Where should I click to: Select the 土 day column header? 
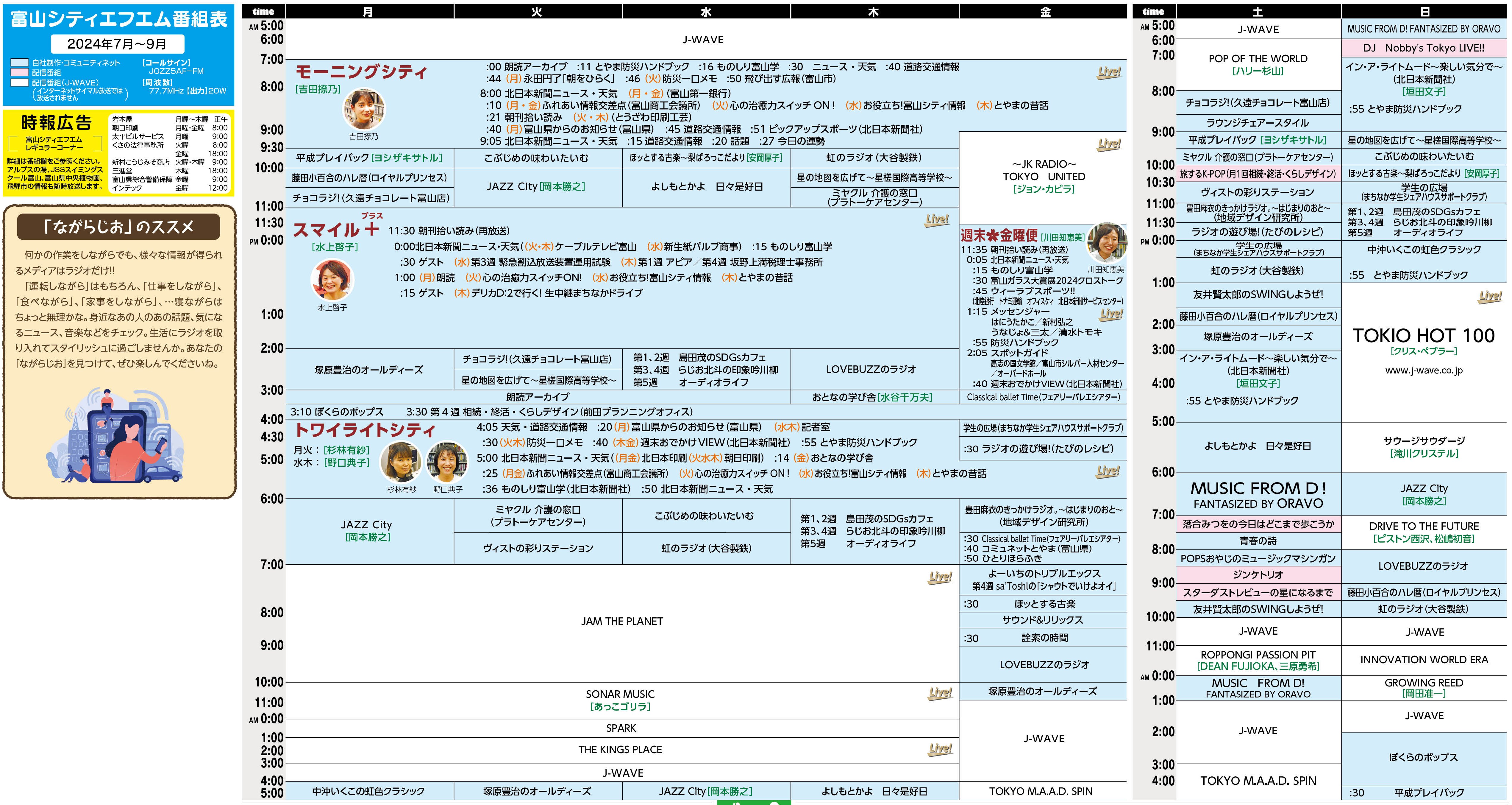click(1258, 12)
